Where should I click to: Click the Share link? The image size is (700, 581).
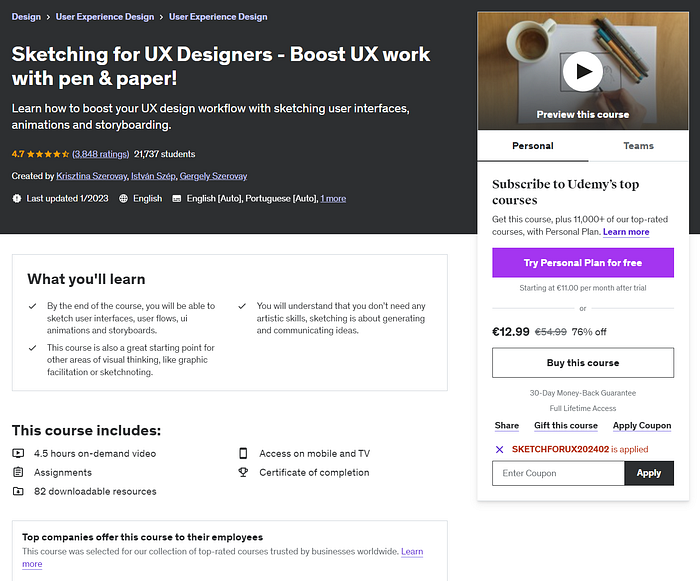[x=507, y=426]
